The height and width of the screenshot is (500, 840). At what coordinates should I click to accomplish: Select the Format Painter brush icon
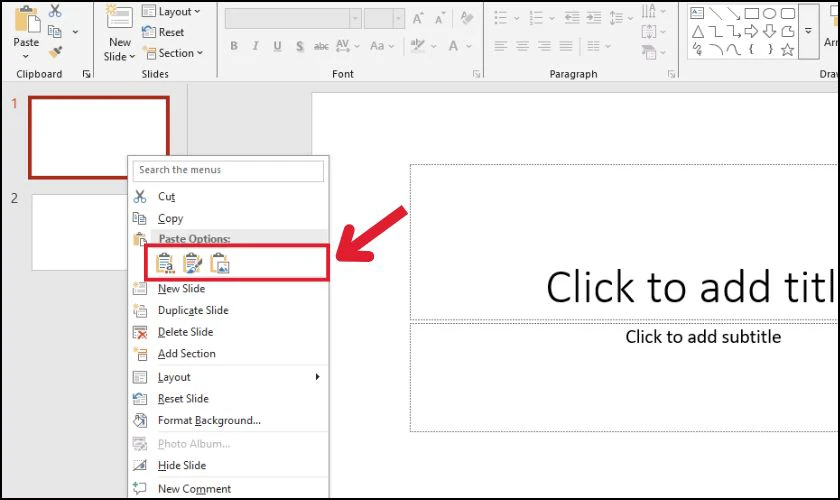pos(55,52)
